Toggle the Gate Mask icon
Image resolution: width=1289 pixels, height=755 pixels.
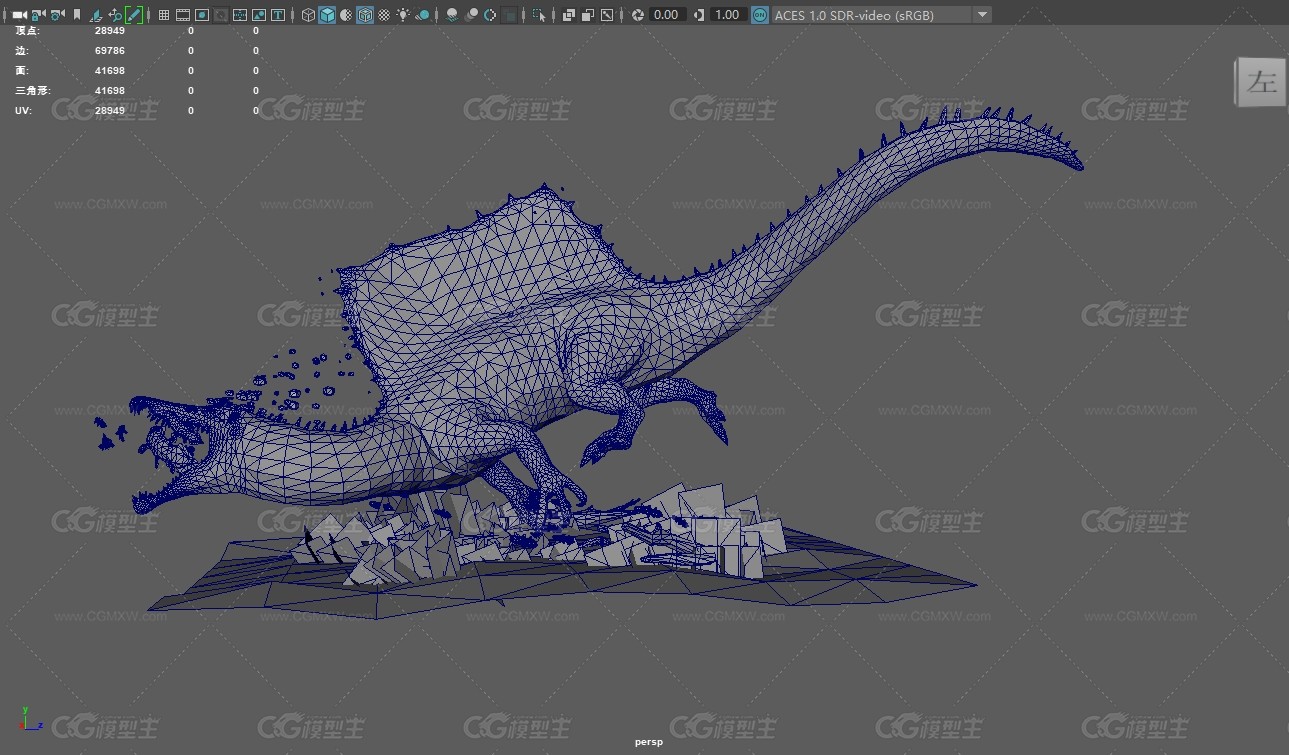[221, 15]
